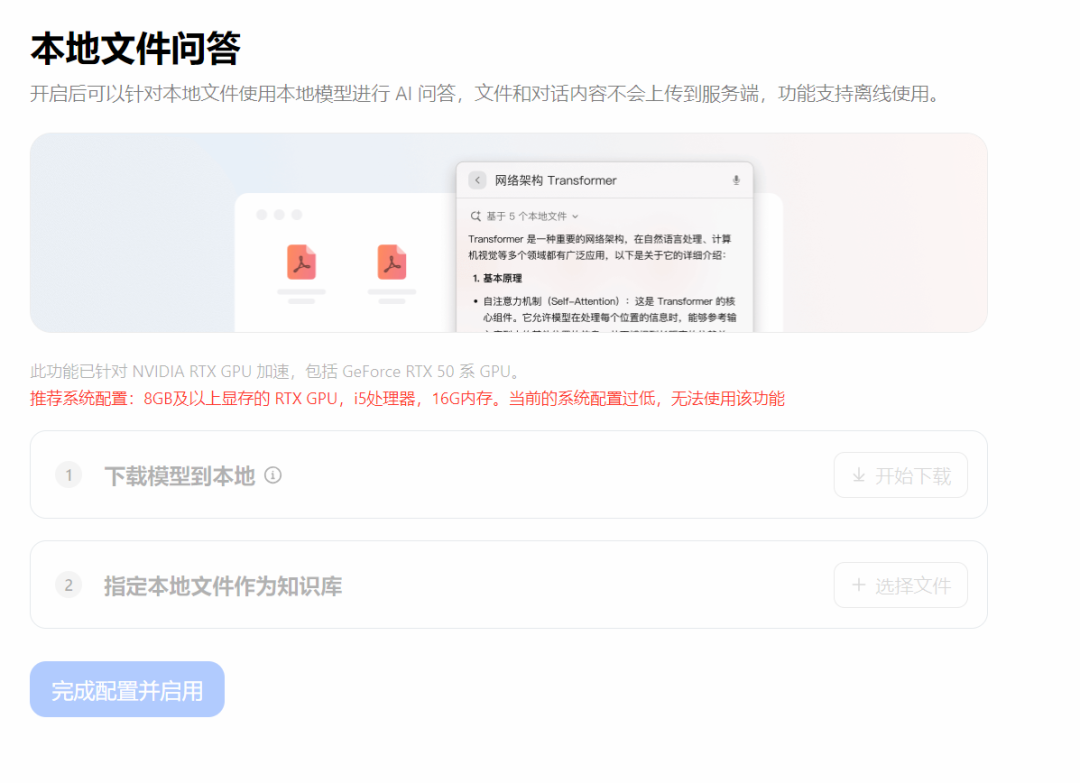Open the left PDF file icon in the preview
The height and width of the screenshot is (783, 1080).
(x=301, y=262)
